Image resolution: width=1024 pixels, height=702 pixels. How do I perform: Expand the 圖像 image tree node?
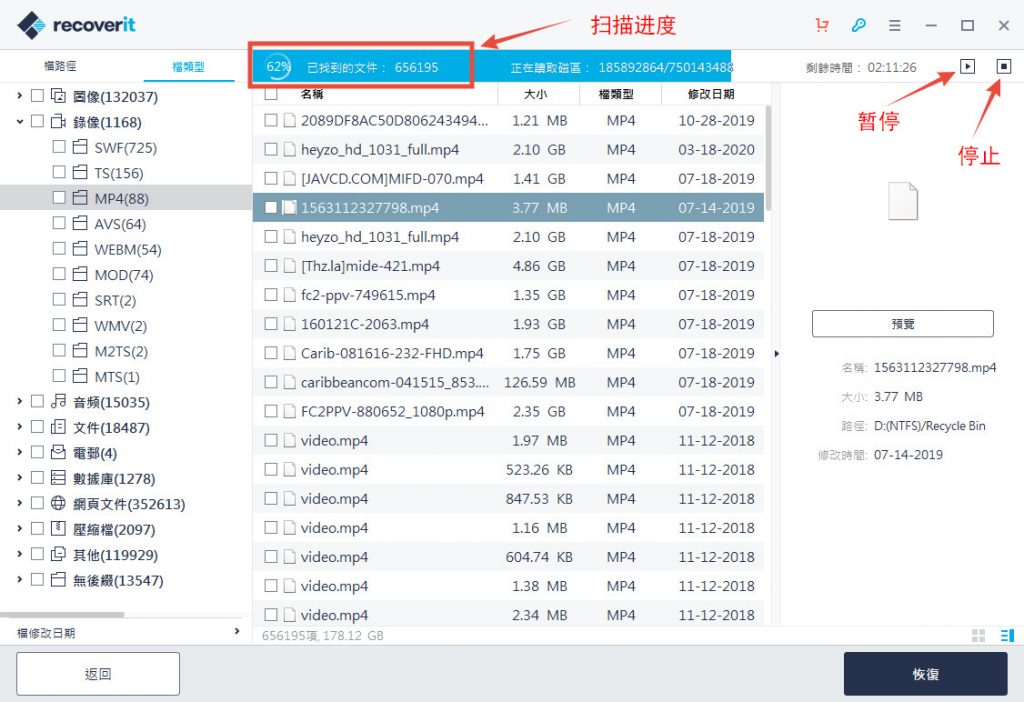20,96
